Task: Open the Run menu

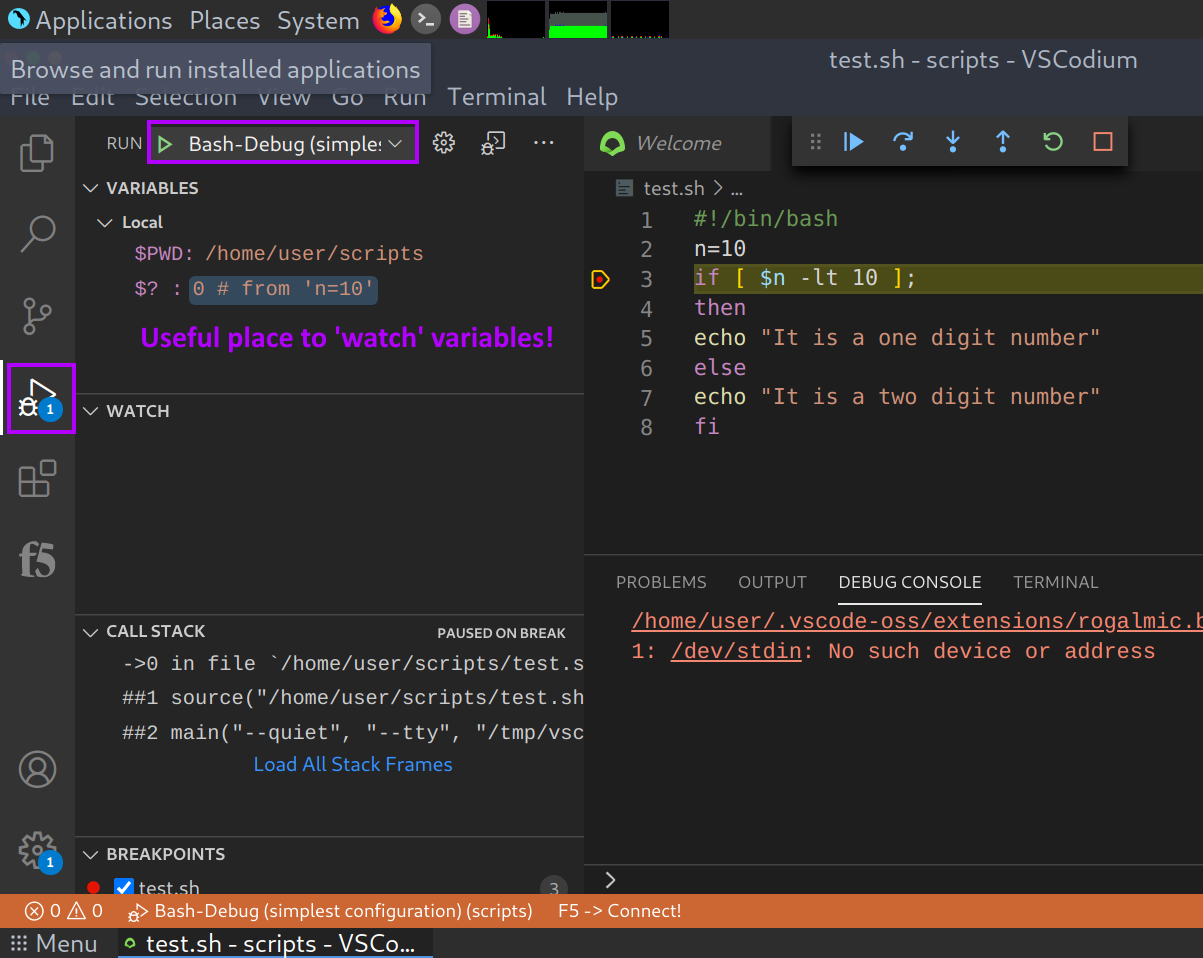Action: (404, 96)
